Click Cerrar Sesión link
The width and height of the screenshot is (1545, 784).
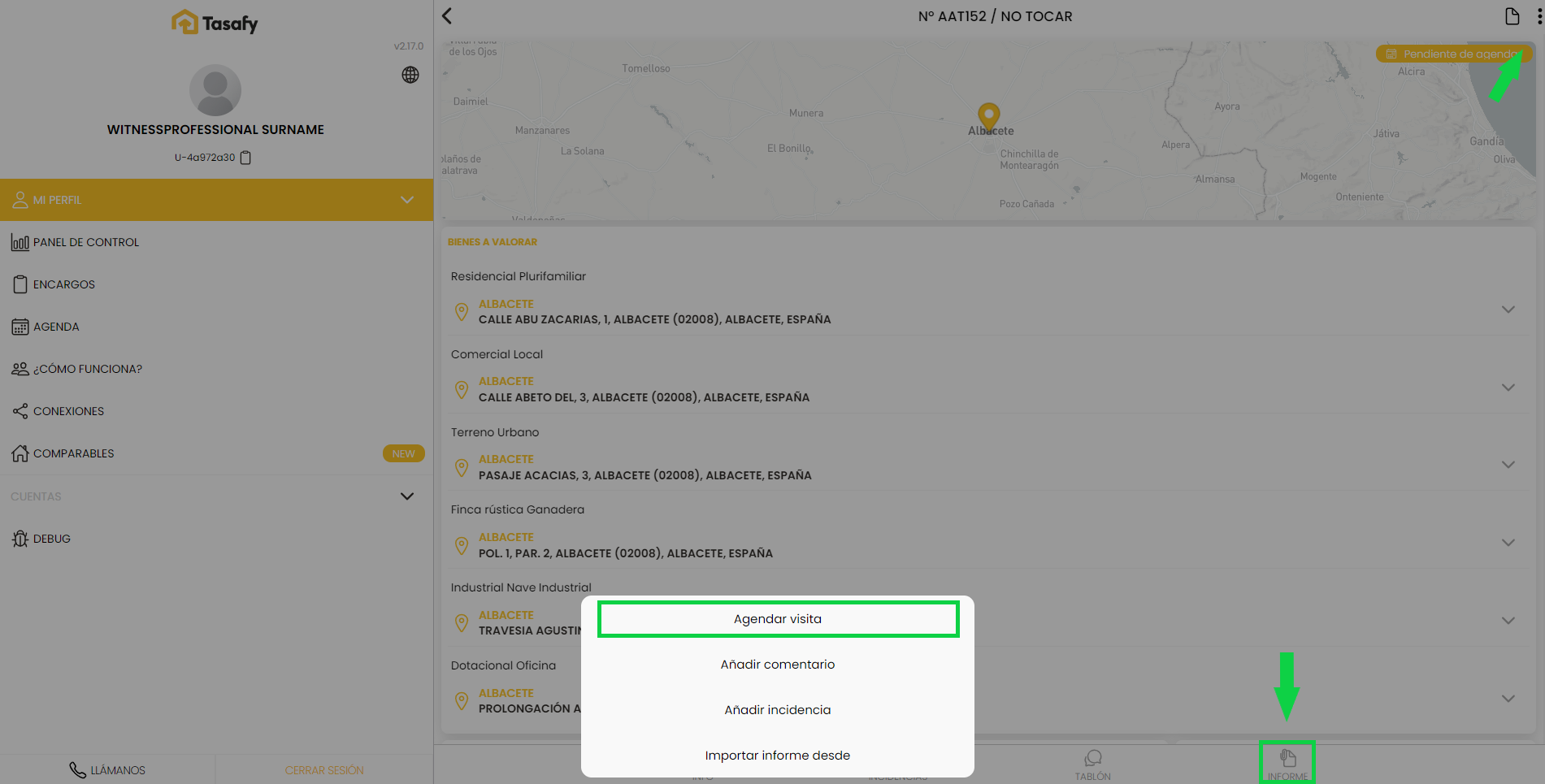[323, 770]
